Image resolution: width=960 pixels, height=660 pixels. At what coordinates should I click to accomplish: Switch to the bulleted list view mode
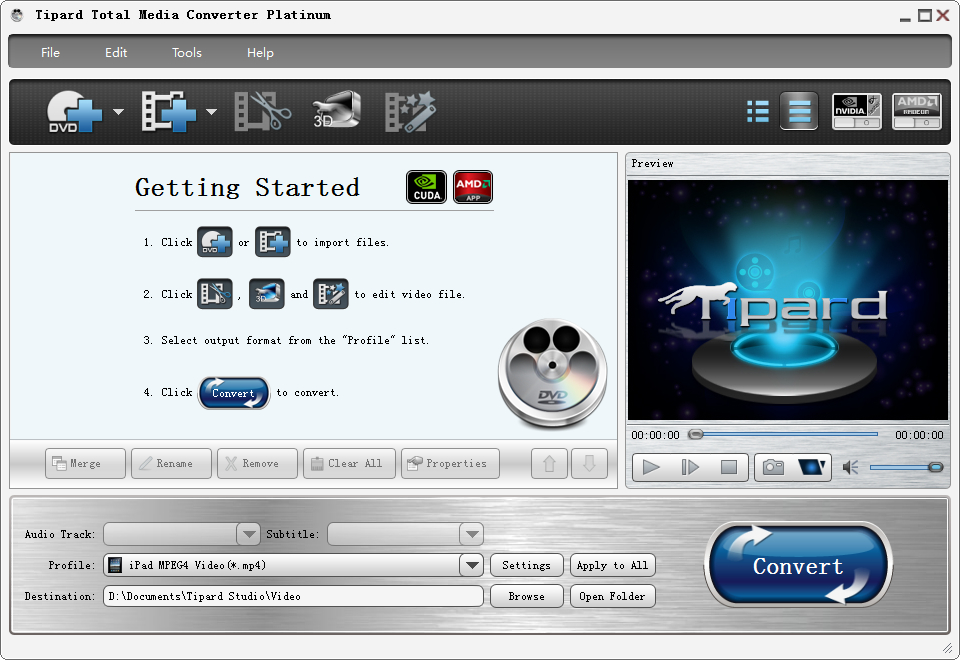point(758,111)
